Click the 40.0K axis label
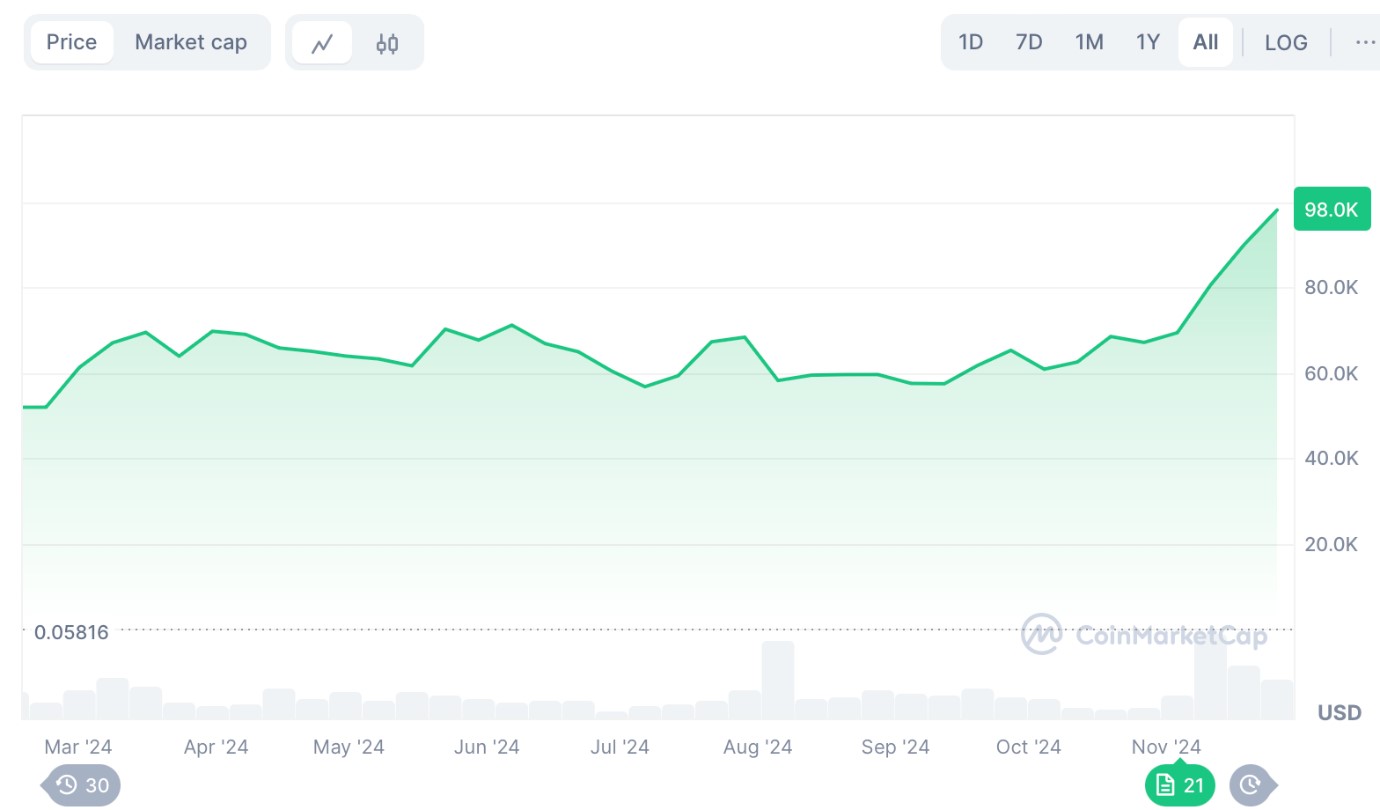This screenshot has height=810, width=1380. 1331,458
